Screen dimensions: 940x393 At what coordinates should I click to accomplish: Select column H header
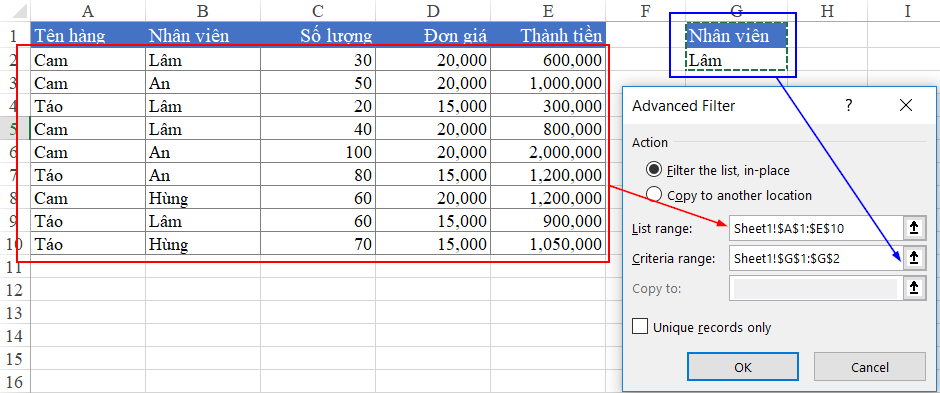click(x=827, y=11)
